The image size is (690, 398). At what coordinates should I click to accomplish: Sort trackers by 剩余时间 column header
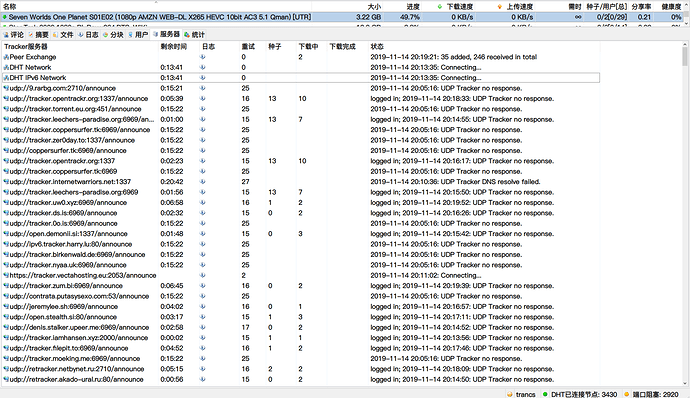173,47
